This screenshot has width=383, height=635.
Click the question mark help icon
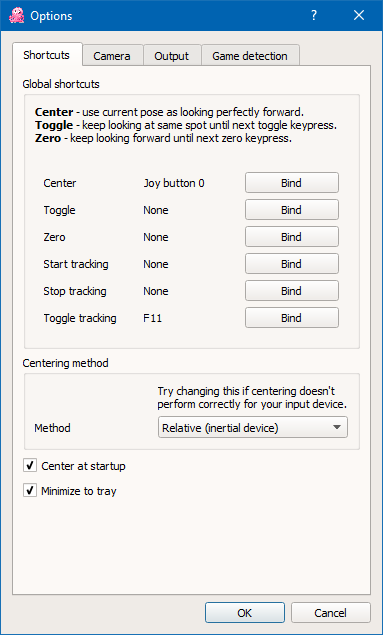pos(314,16)
